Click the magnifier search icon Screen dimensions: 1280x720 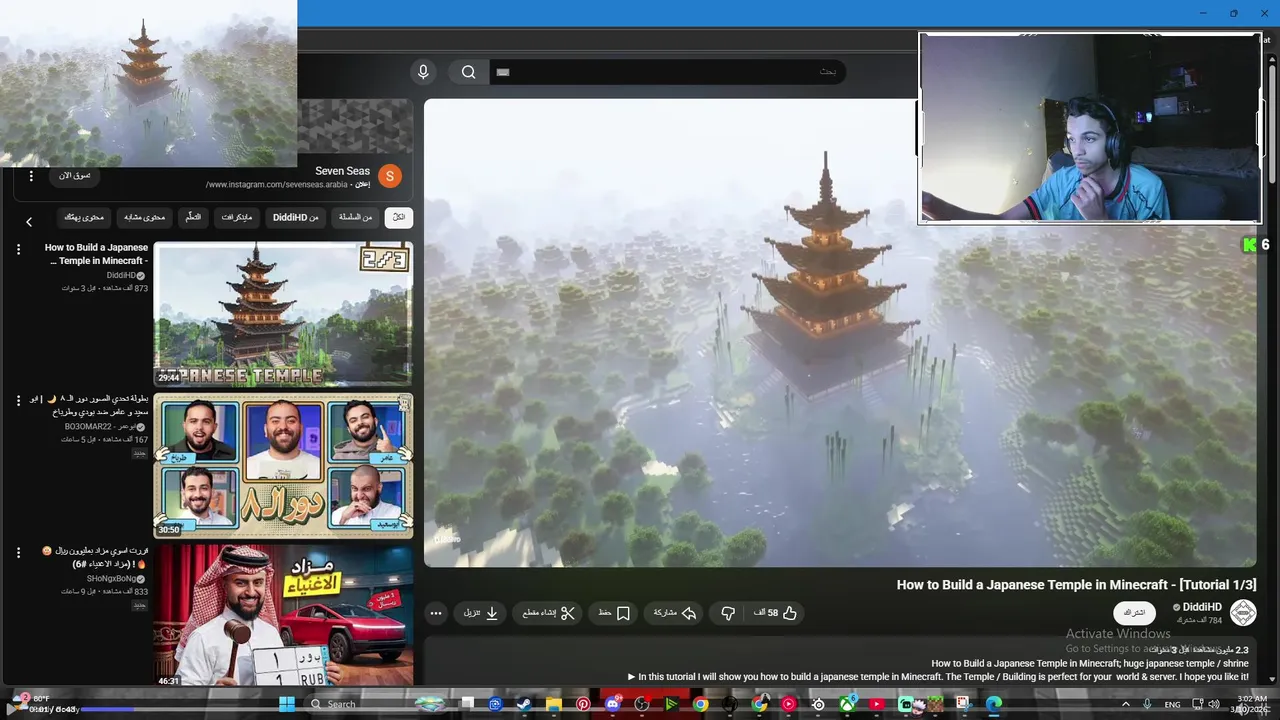click(x=468, y=71)
